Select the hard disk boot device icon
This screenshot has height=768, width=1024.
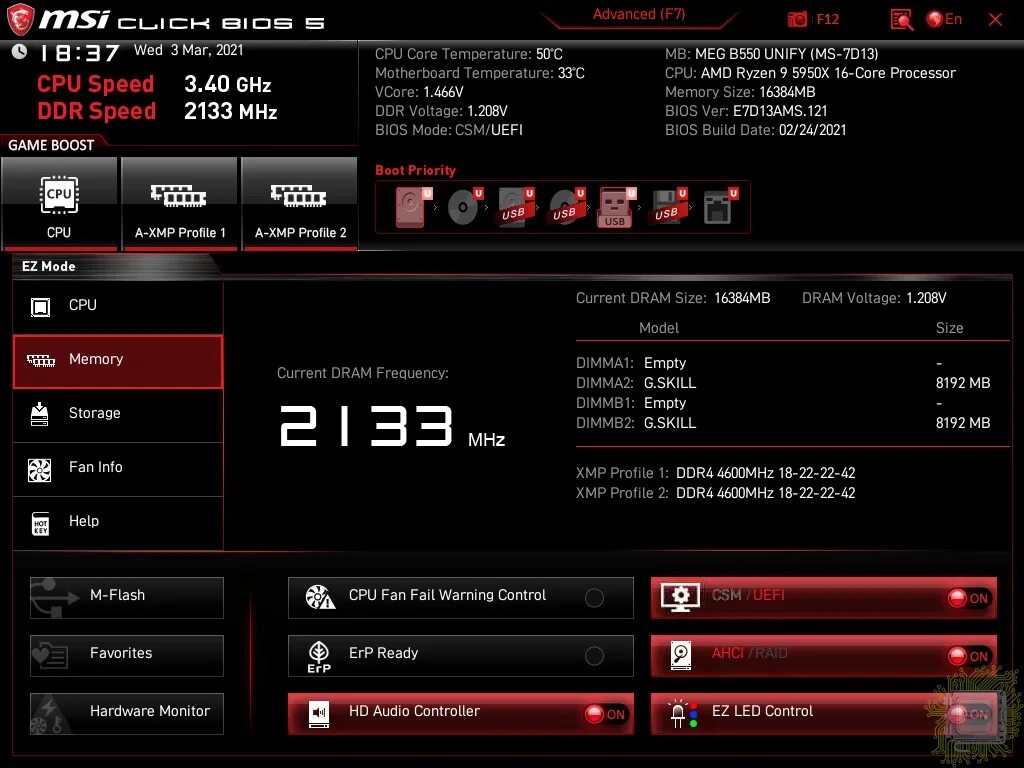[x=412, y=207]
